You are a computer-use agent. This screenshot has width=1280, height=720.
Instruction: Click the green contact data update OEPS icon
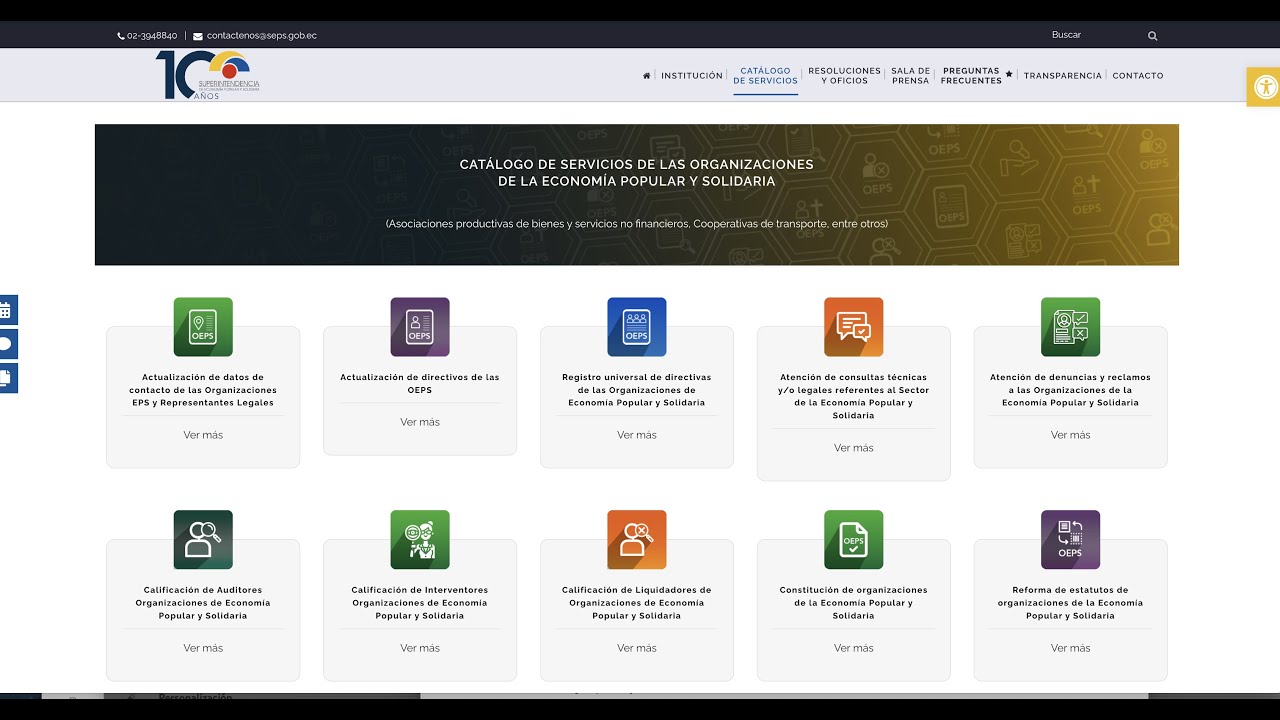(x=203, y=327)
